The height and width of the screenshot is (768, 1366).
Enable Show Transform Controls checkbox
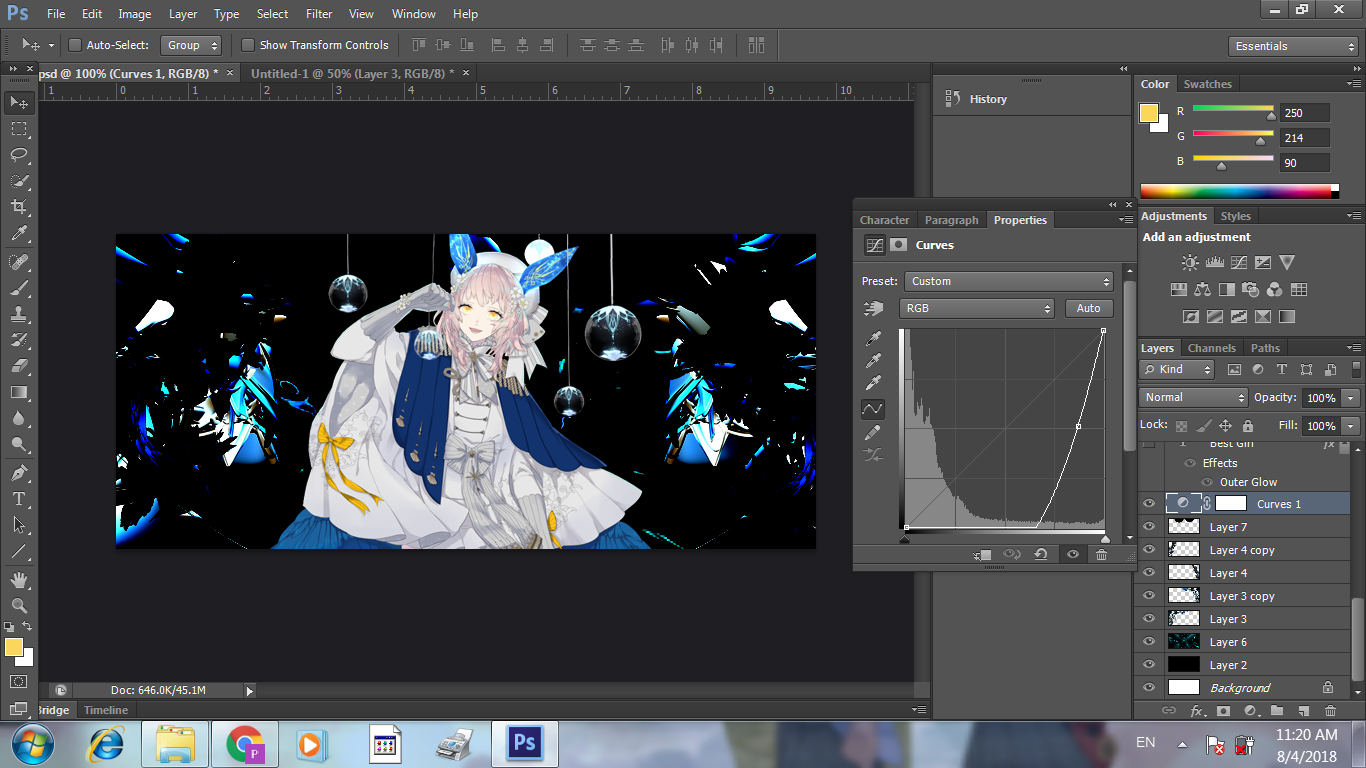pyautogui.click(x=248, y=45)
